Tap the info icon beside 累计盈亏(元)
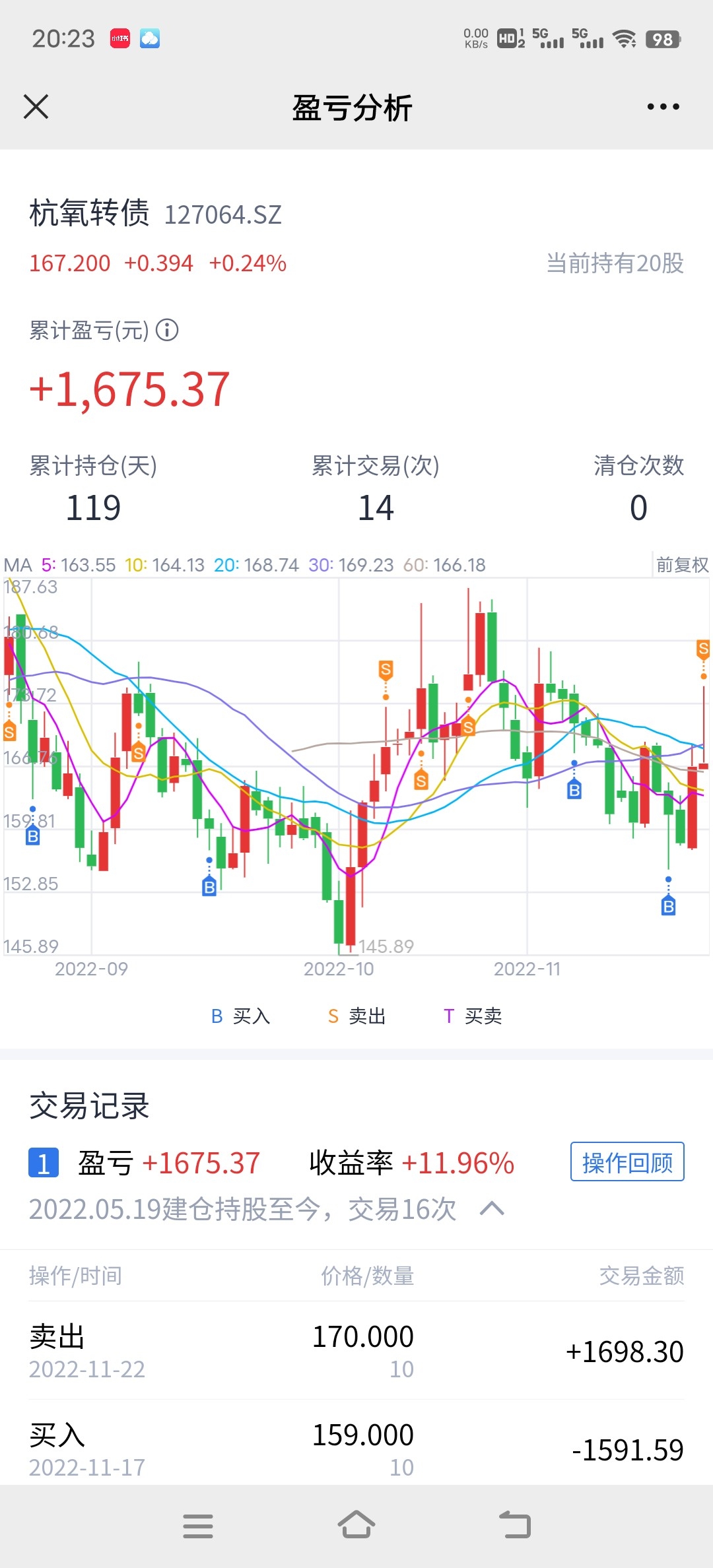This screenshot has width=713, height=1568. click(167, 330)
